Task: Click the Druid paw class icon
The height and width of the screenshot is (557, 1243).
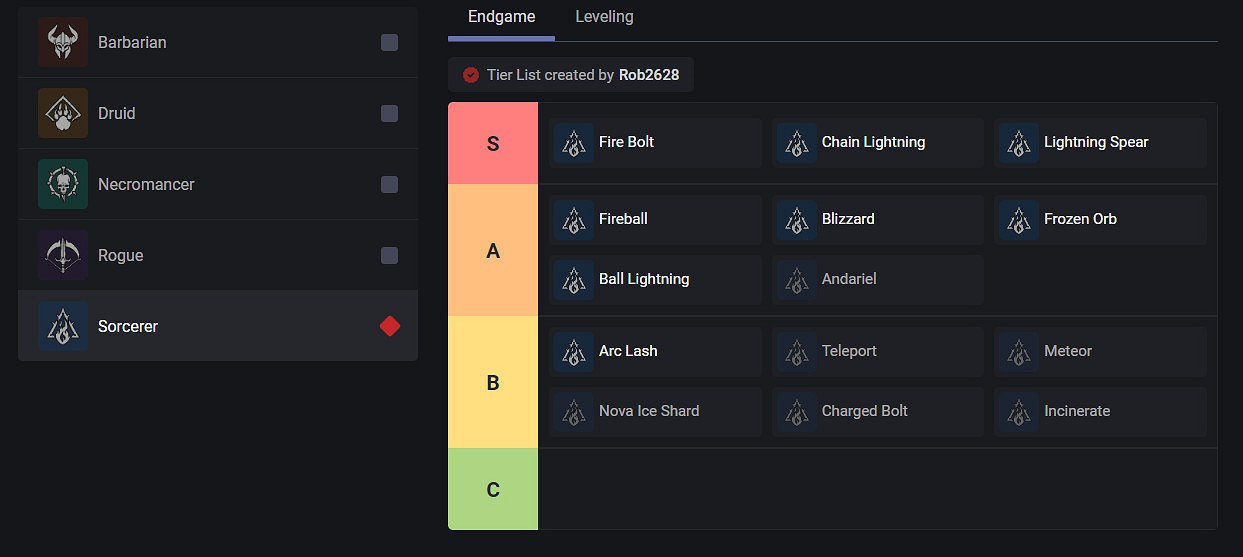Action: 63,113
